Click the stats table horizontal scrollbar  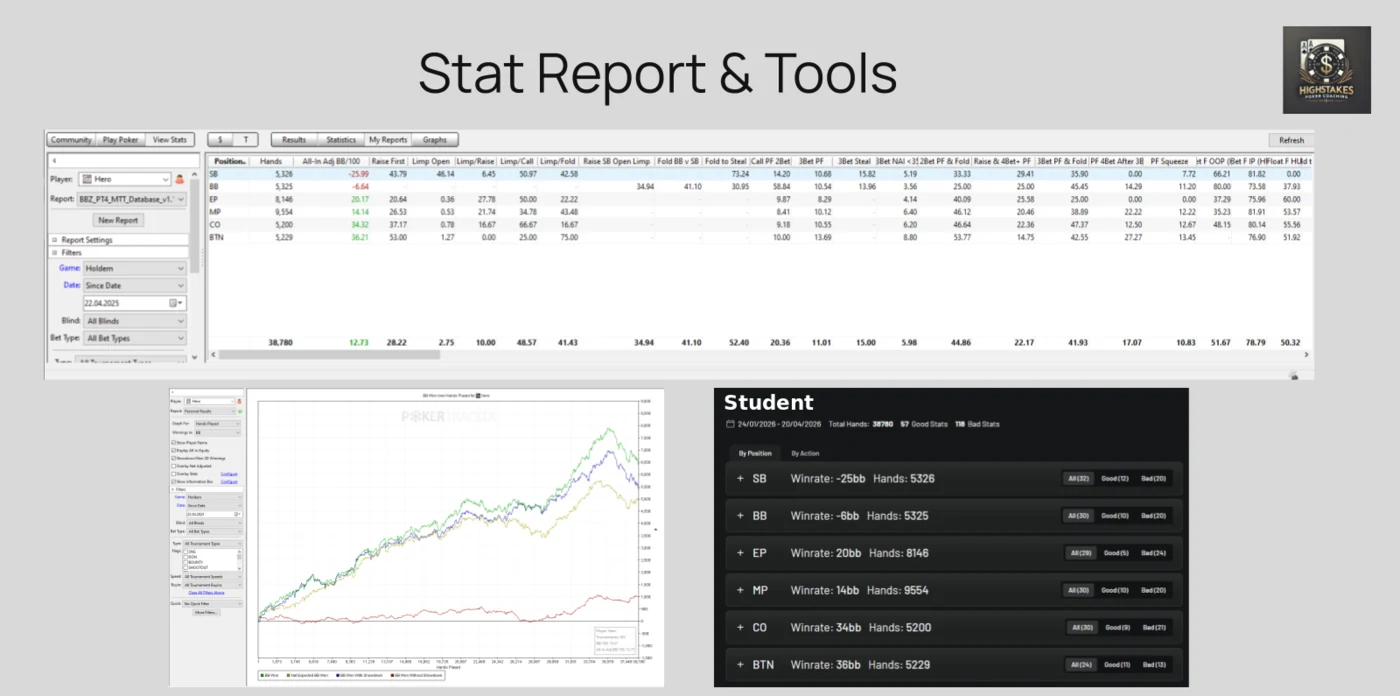click(330, 354)
